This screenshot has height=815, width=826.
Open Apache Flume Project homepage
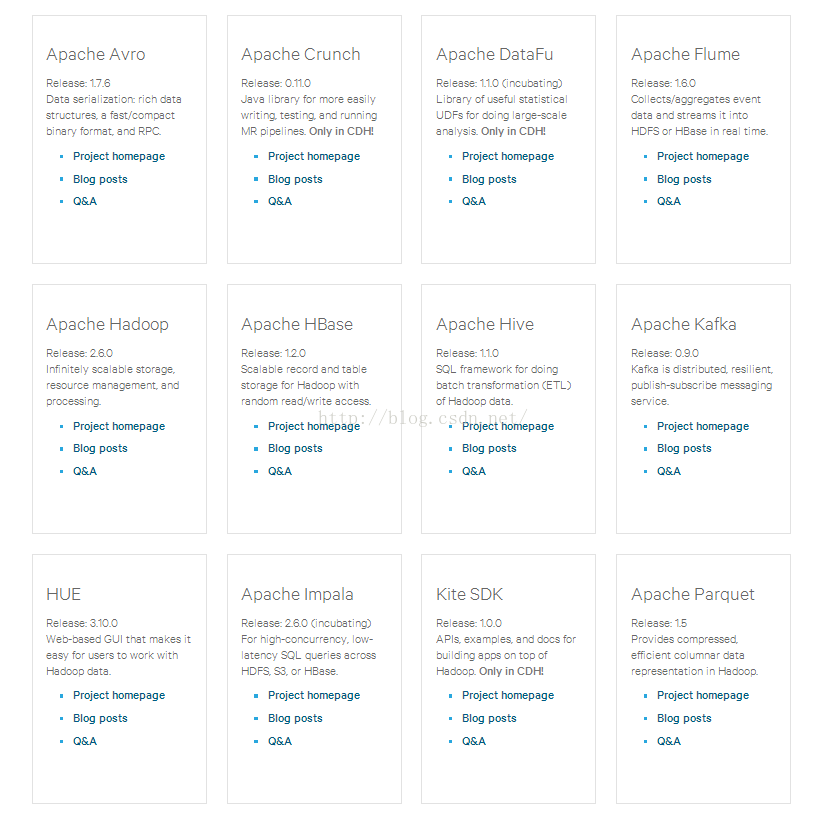(702, 156)
